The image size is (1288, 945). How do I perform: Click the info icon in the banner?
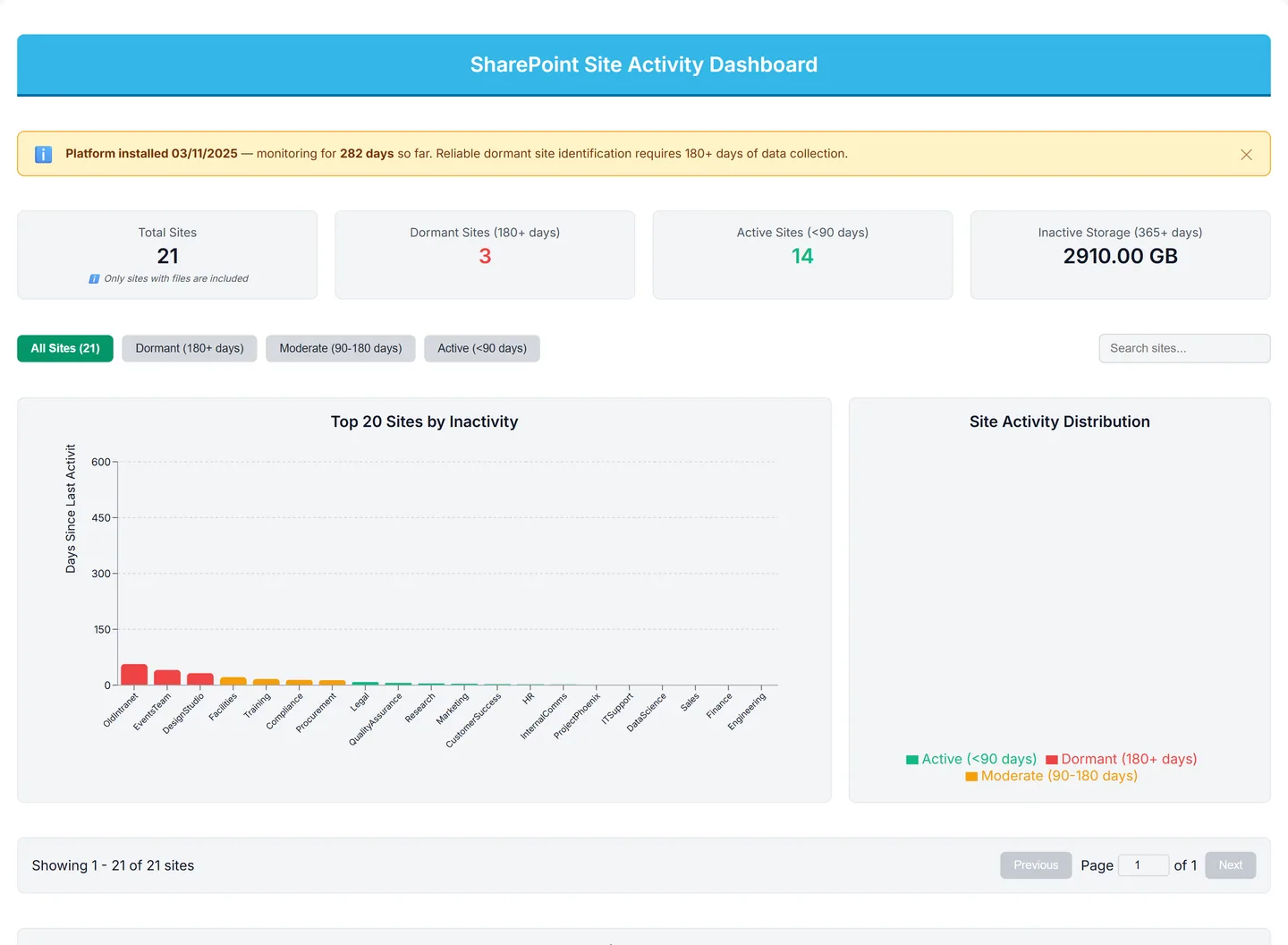43,154
